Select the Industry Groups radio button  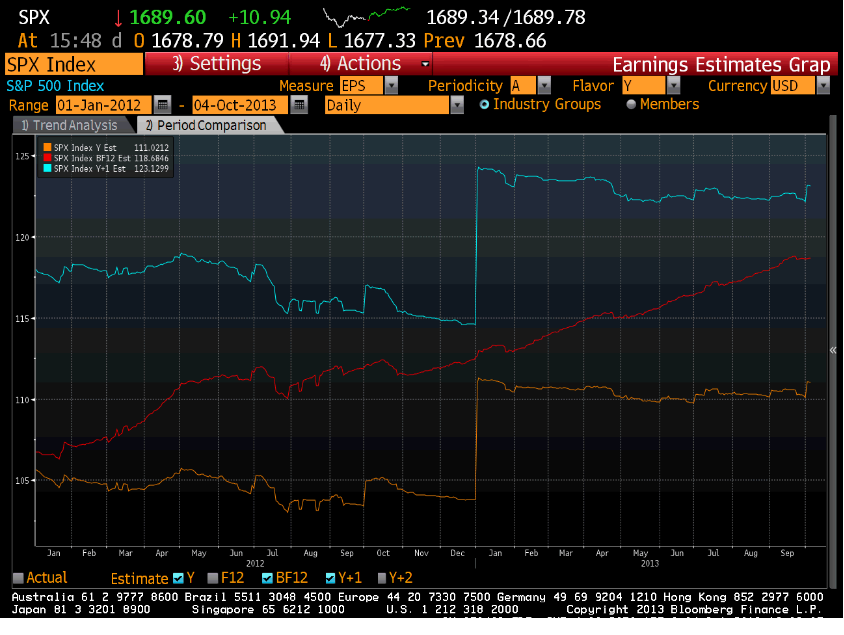pyautogui.click(x=484, y=104)
